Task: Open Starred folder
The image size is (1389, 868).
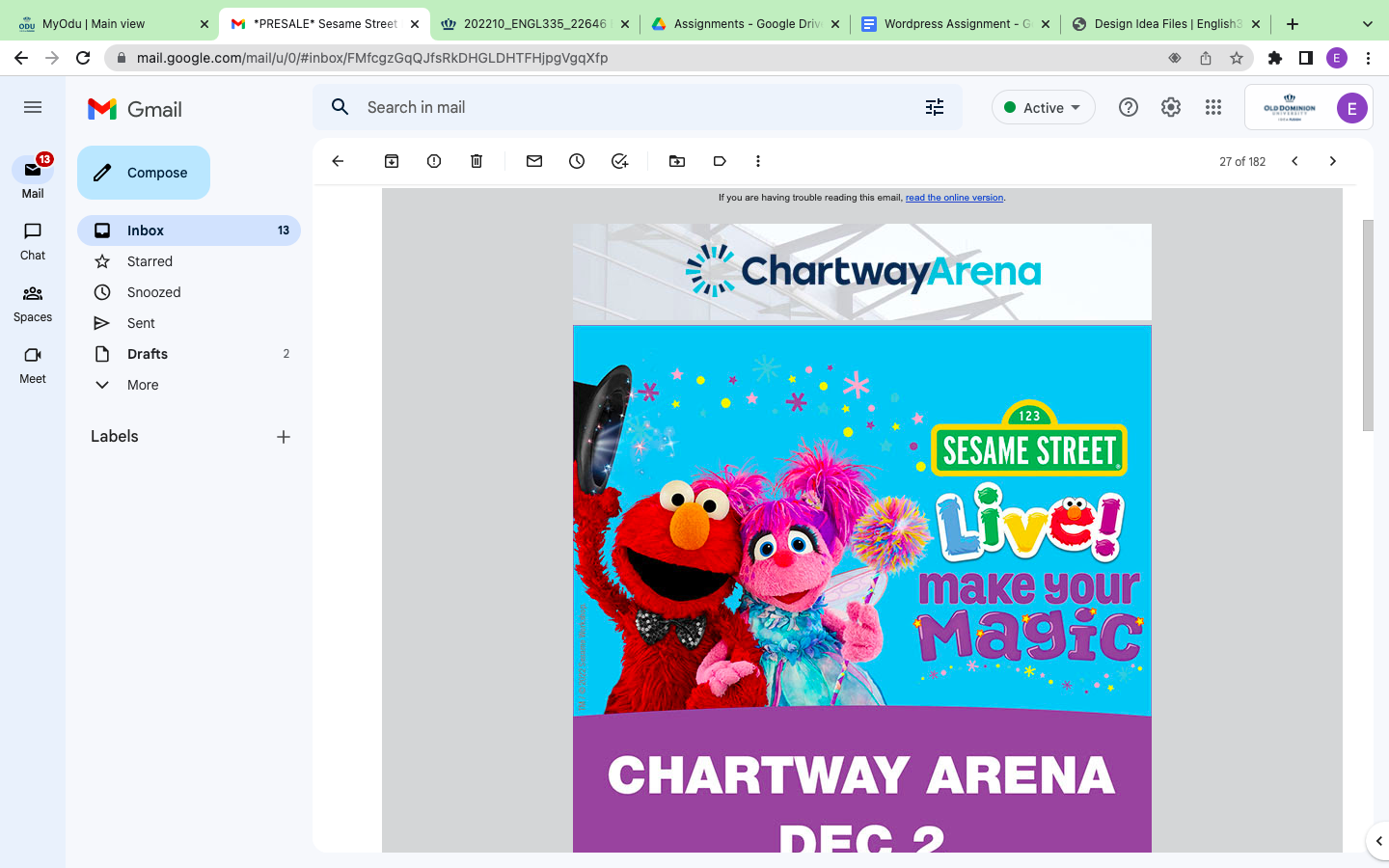Action: (189, 261)
